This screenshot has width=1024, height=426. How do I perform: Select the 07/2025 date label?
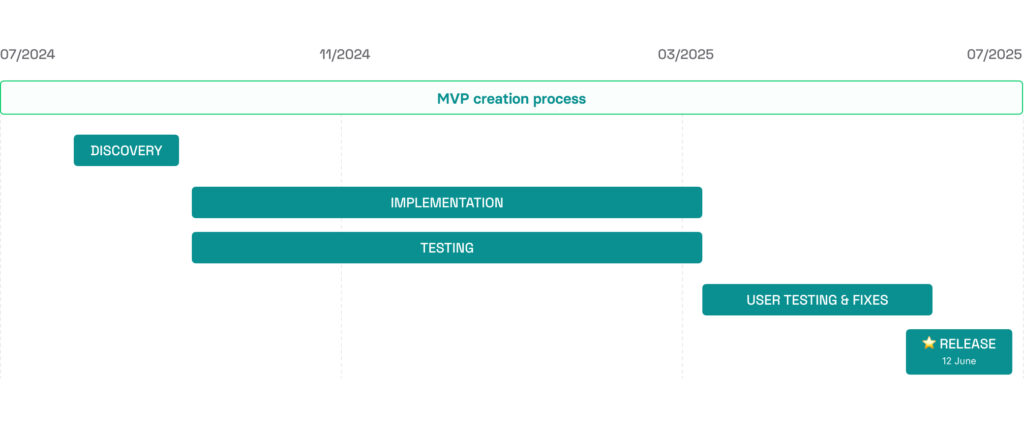point(994,54)
